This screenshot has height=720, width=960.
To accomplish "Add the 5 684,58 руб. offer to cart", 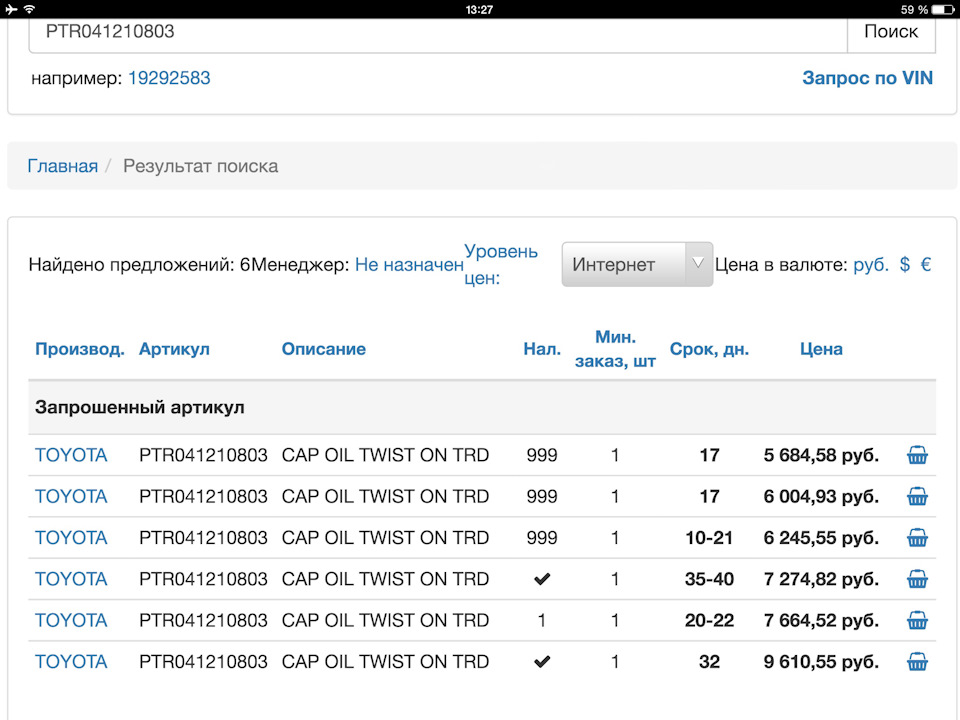I will (917, 456).
